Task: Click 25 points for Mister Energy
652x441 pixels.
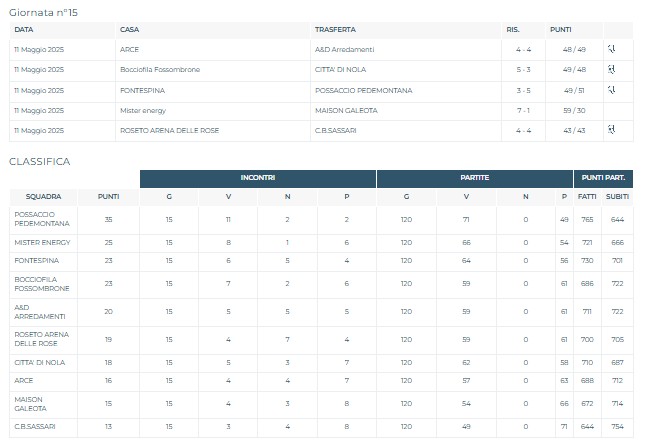Action: coord(109,242)
